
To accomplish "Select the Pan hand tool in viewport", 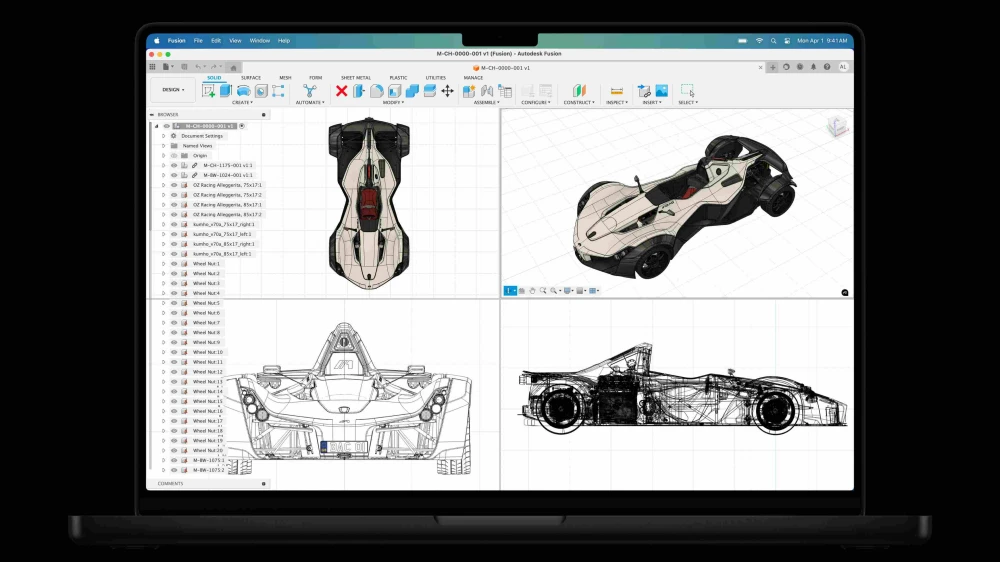I will tap(532, 290).
